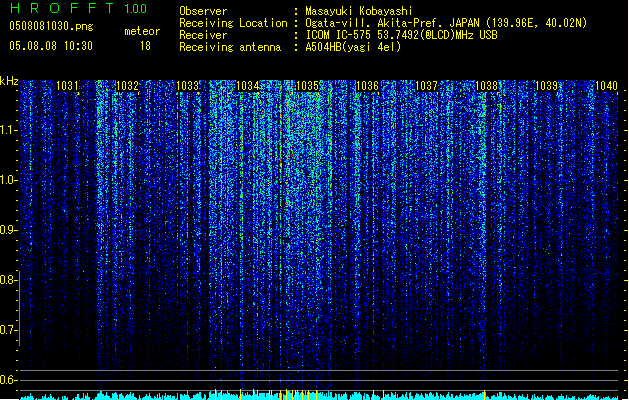Screen dimensions: 629x400
Task: Click the date stamp 05.08.08 10:30
Action: click(51, 46)
